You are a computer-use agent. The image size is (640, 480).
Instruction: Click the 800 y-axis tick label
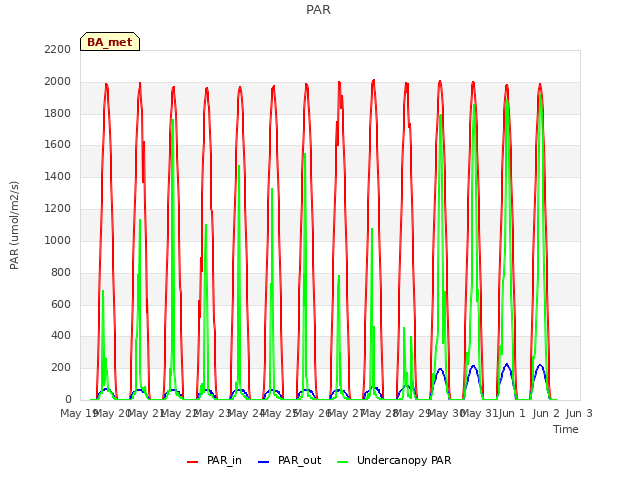point(61,272)
